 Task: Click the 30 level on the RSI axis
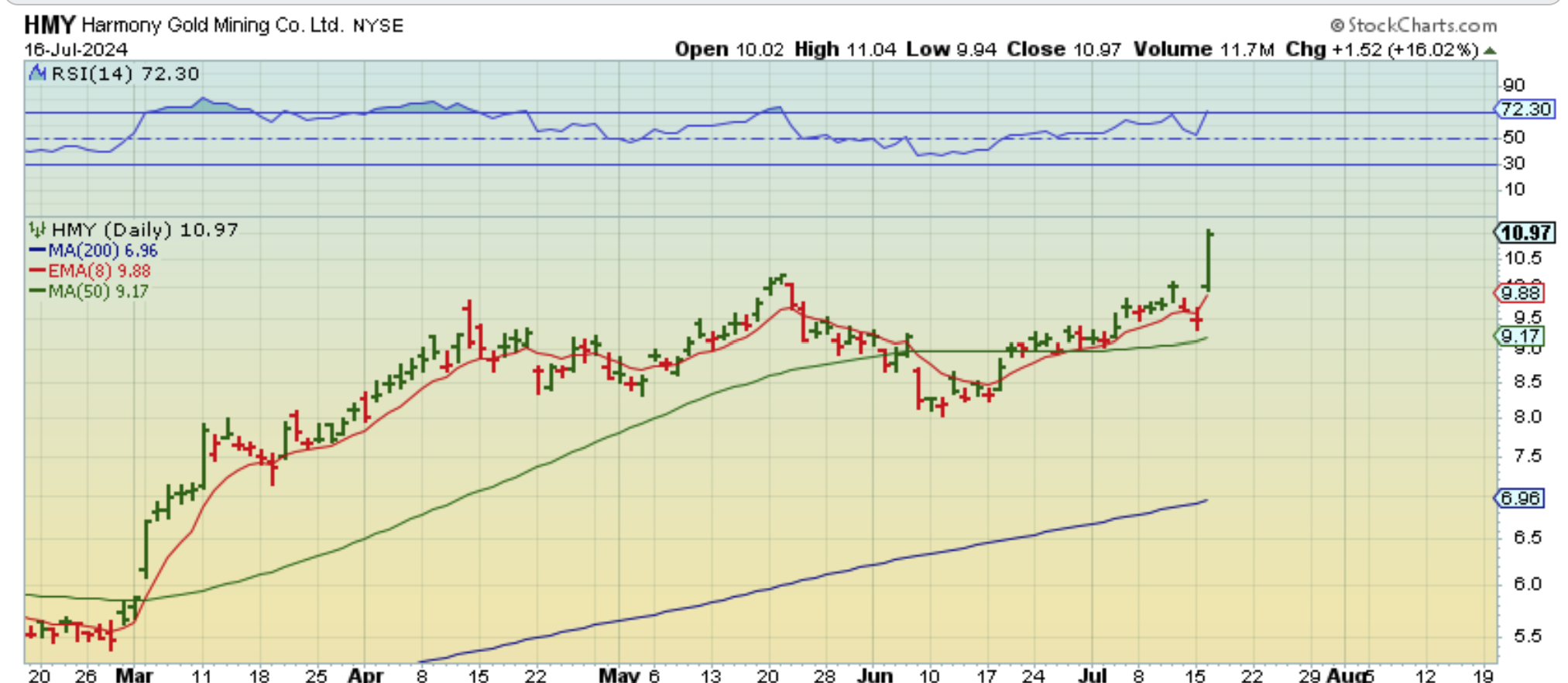pyautogui.click(x=1513, y=163)
